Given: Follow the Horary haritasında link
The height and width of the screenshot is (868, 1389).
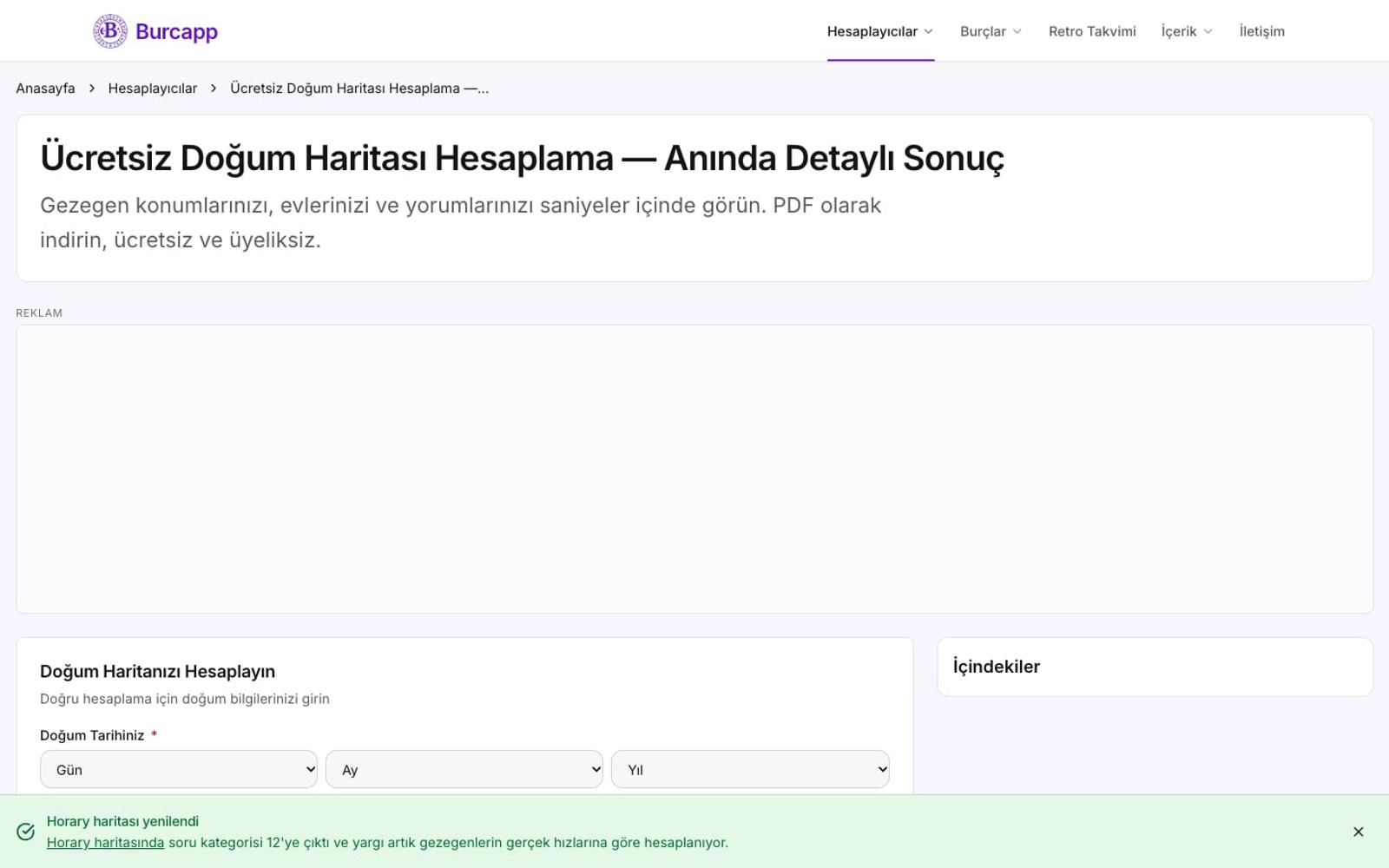Looking at the screenshot, I should pos(105,842).
